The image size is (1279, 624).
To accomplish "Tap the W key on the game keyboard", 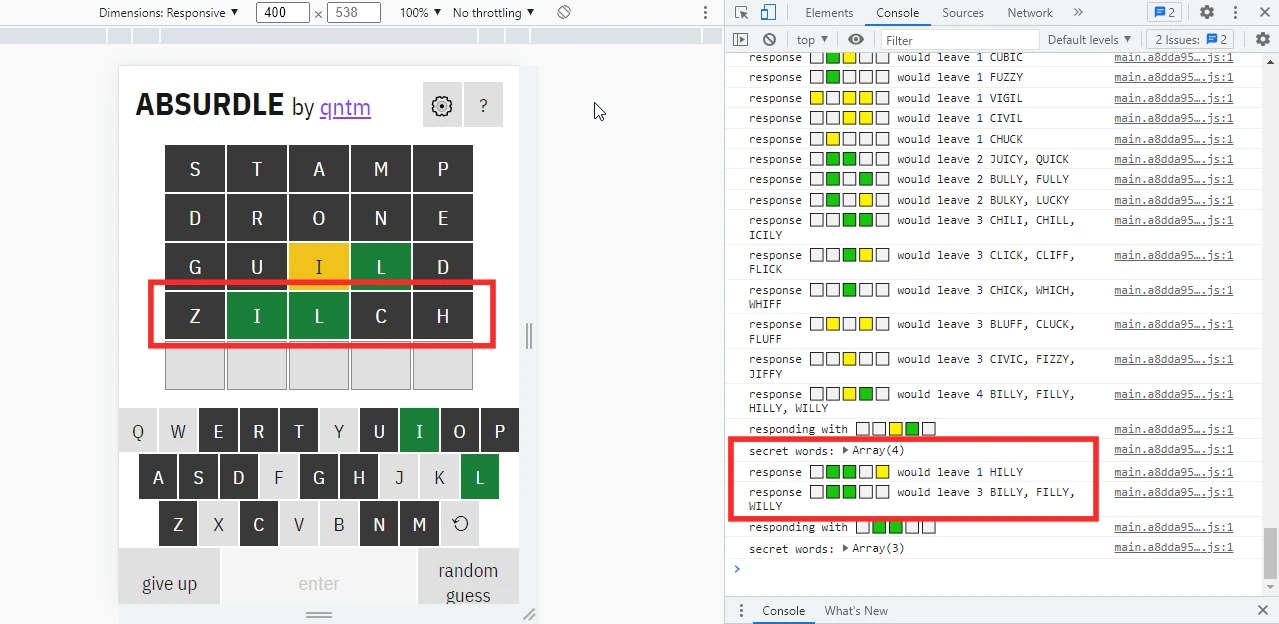I will click(178, 432).
